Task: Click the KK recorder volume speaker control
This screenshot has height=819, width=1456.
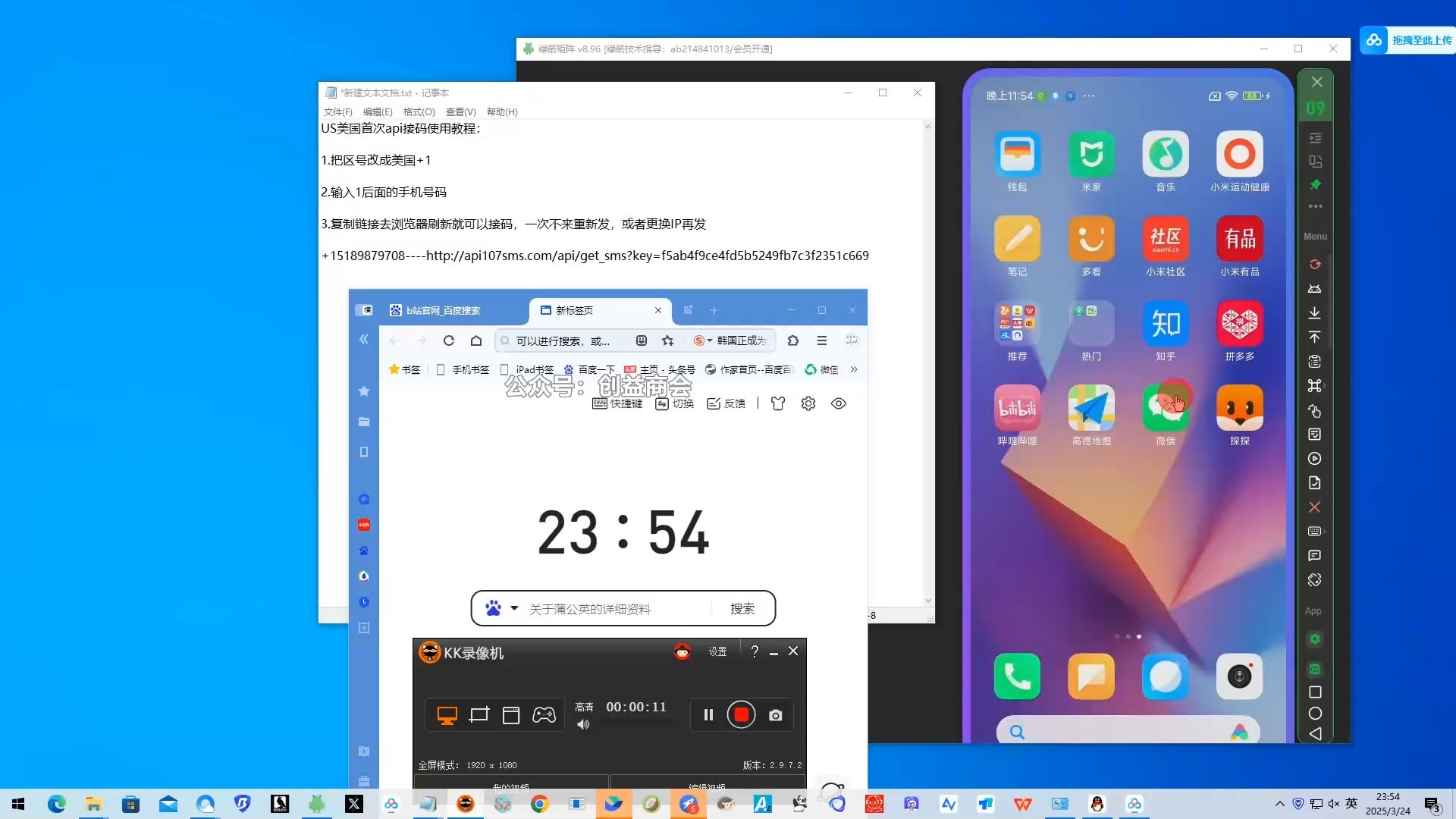Action: 582,725
